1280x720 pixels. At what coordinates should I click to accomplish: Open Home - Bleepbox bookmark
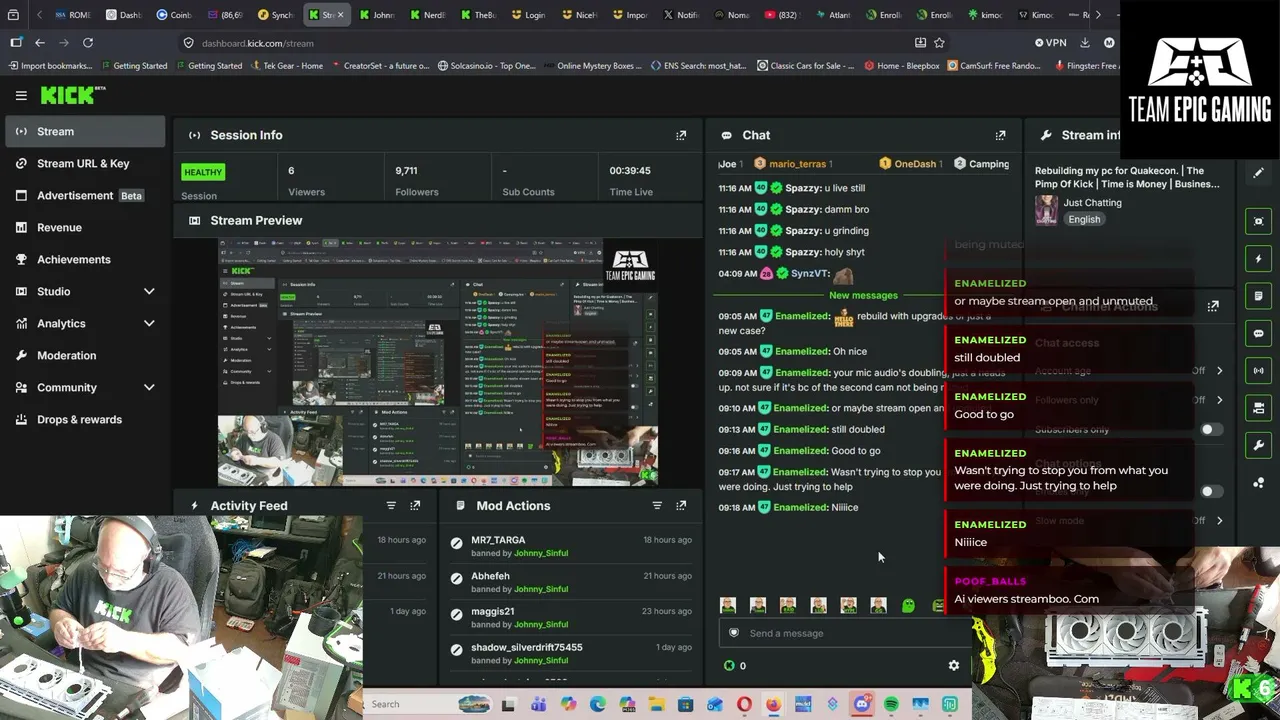[x=901, y=66]
